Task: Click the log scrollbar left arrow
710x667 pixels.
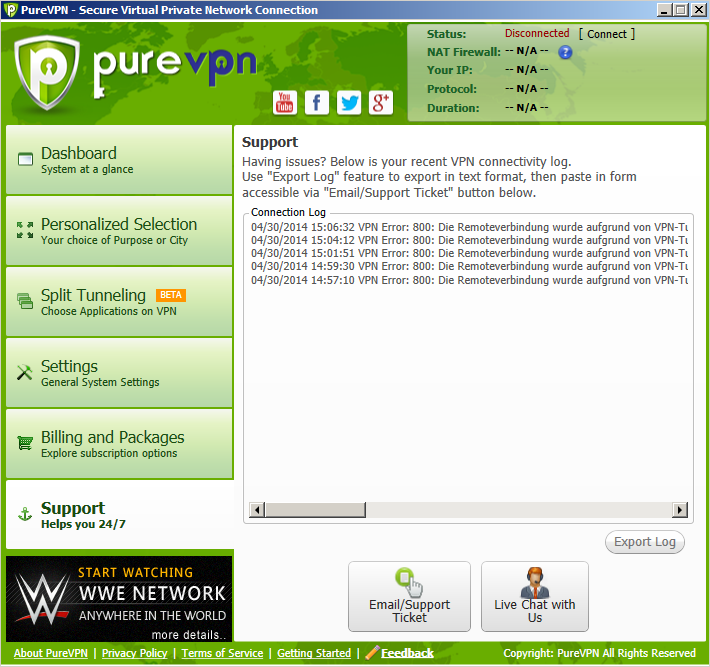Action: 257,510
